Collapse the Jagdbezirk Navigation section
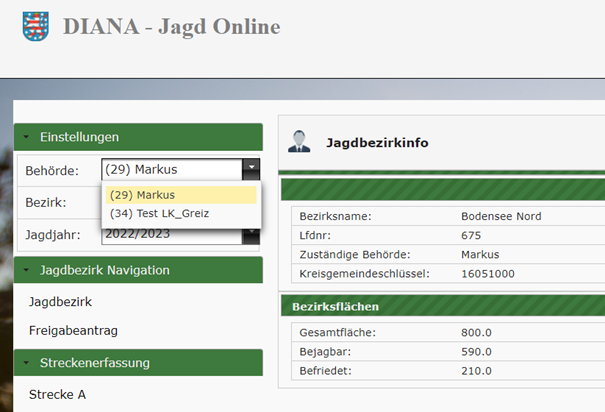 (138, 270)
